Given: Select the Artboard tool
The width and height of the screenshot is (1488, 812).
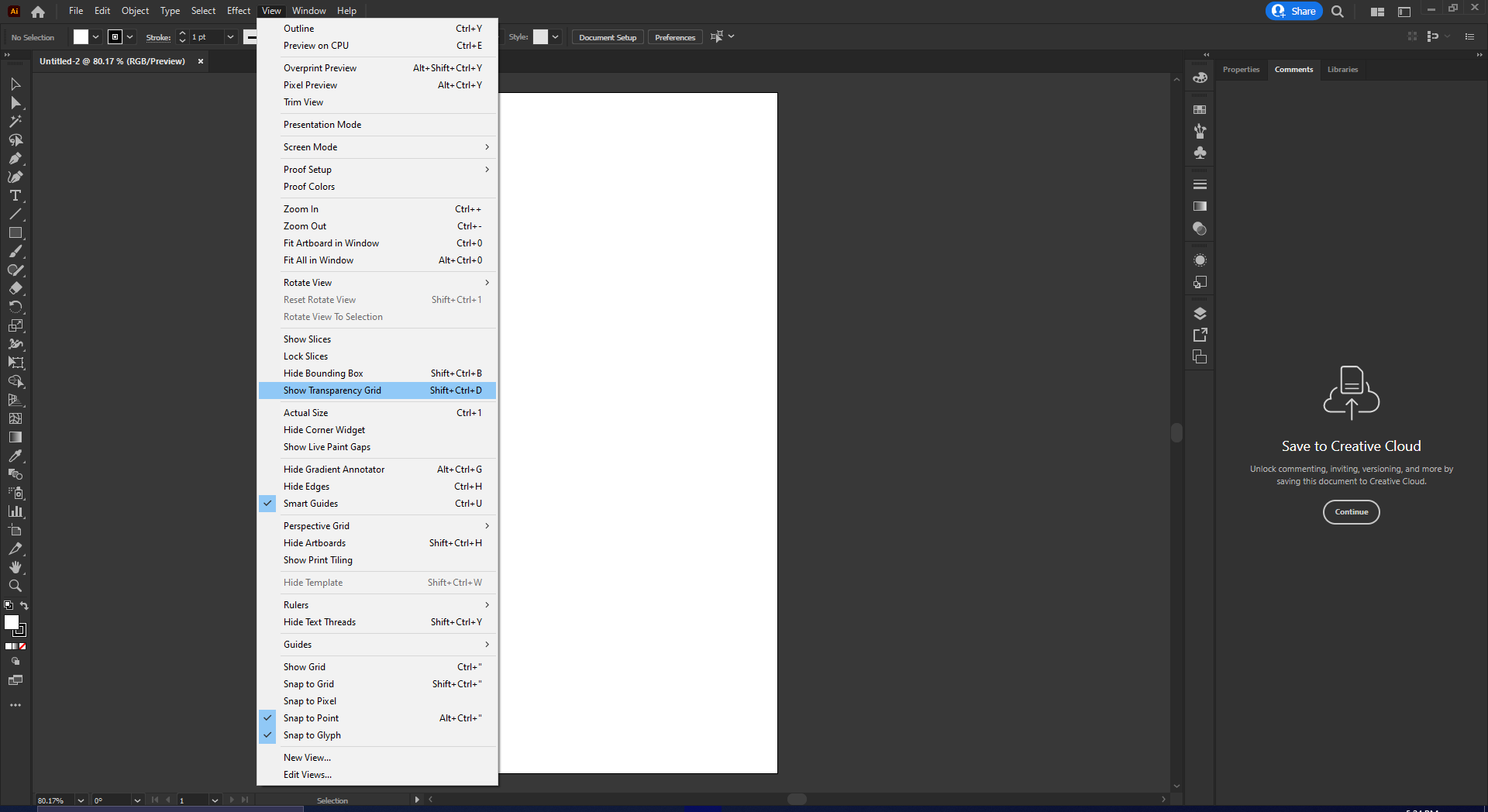Looking at the screenshot, I should pyautogui.click(x=15, y=530).
